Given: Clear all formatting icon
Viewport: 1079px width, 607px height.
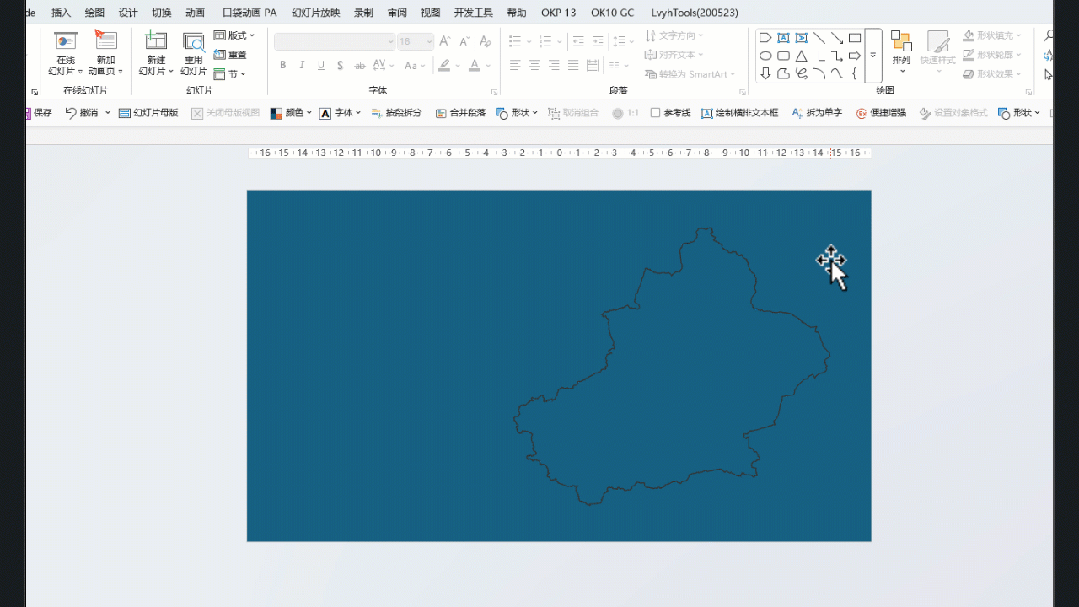Looking at the screenshot, I should click(485, 41).
